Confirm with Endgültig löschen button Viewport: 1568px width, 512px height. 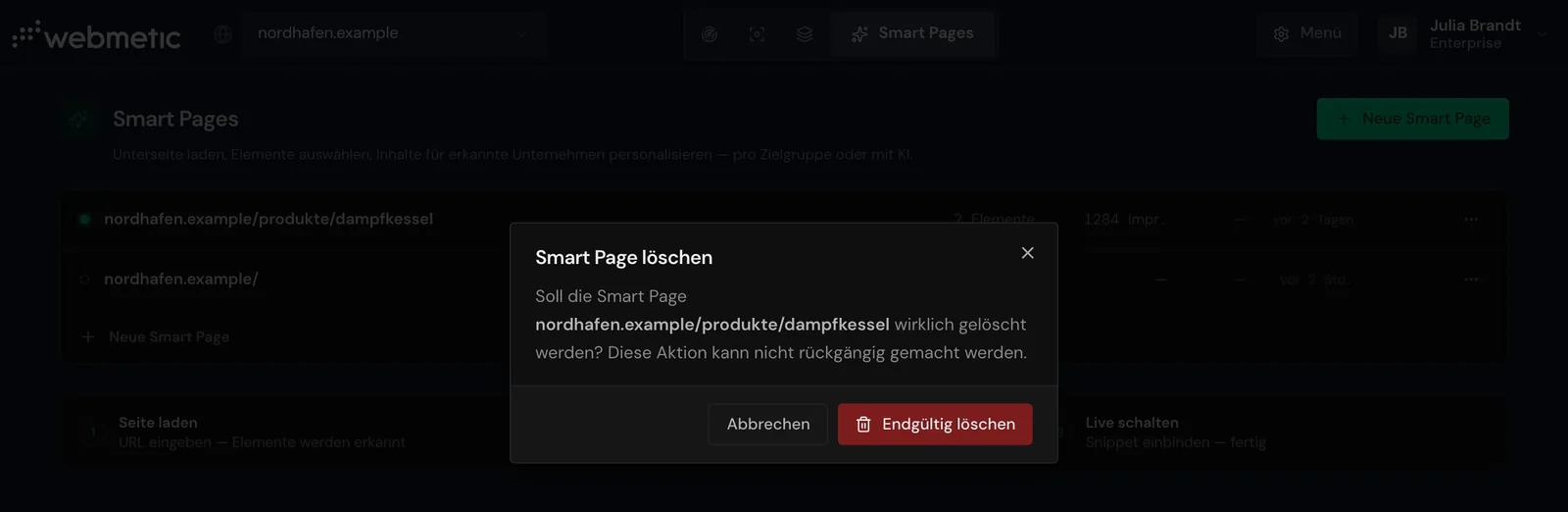click(935, 424)
